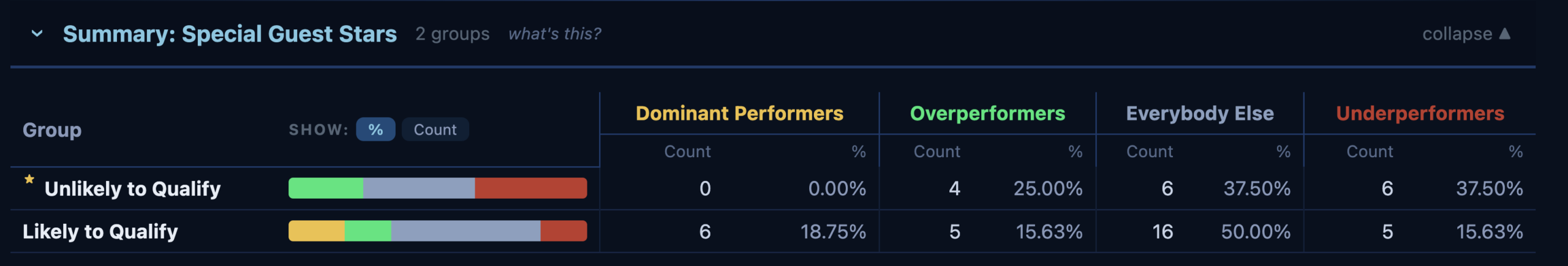Select the Everybody Else column header

pos(1200,113)
